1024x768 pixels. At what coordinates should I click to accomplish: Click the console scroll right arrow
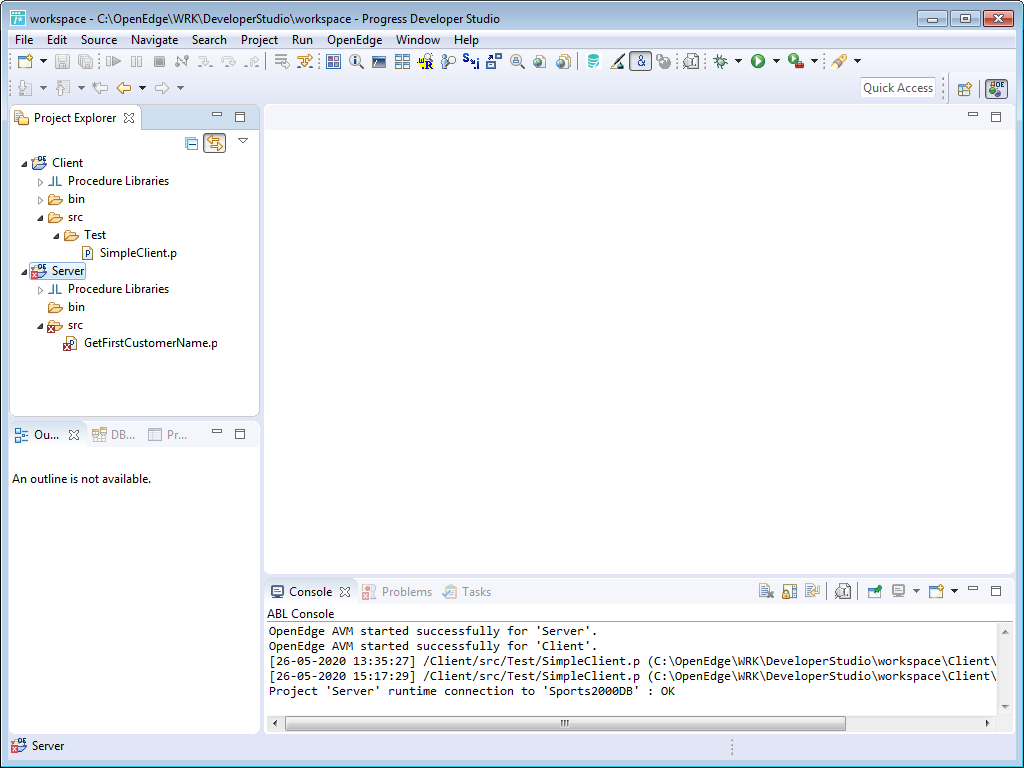(987, 724)
